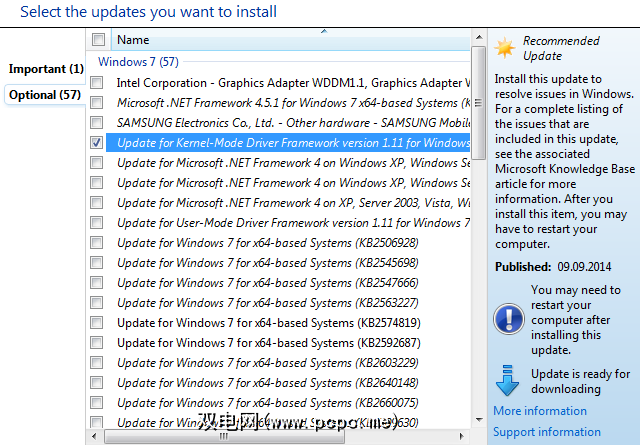Uncheck the Kernel-Mode Driver Framework update

point(97,142)
